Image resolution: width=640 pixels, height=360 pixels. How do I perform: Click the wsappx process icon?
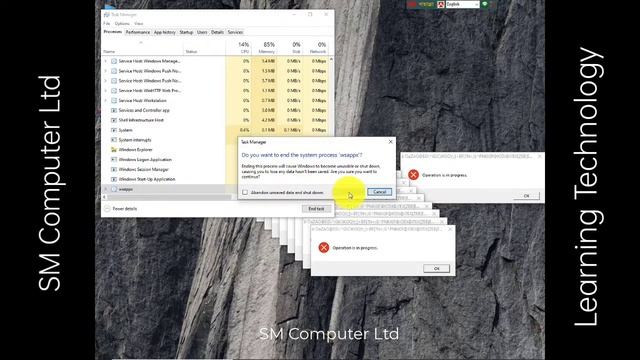click(114, 189)
